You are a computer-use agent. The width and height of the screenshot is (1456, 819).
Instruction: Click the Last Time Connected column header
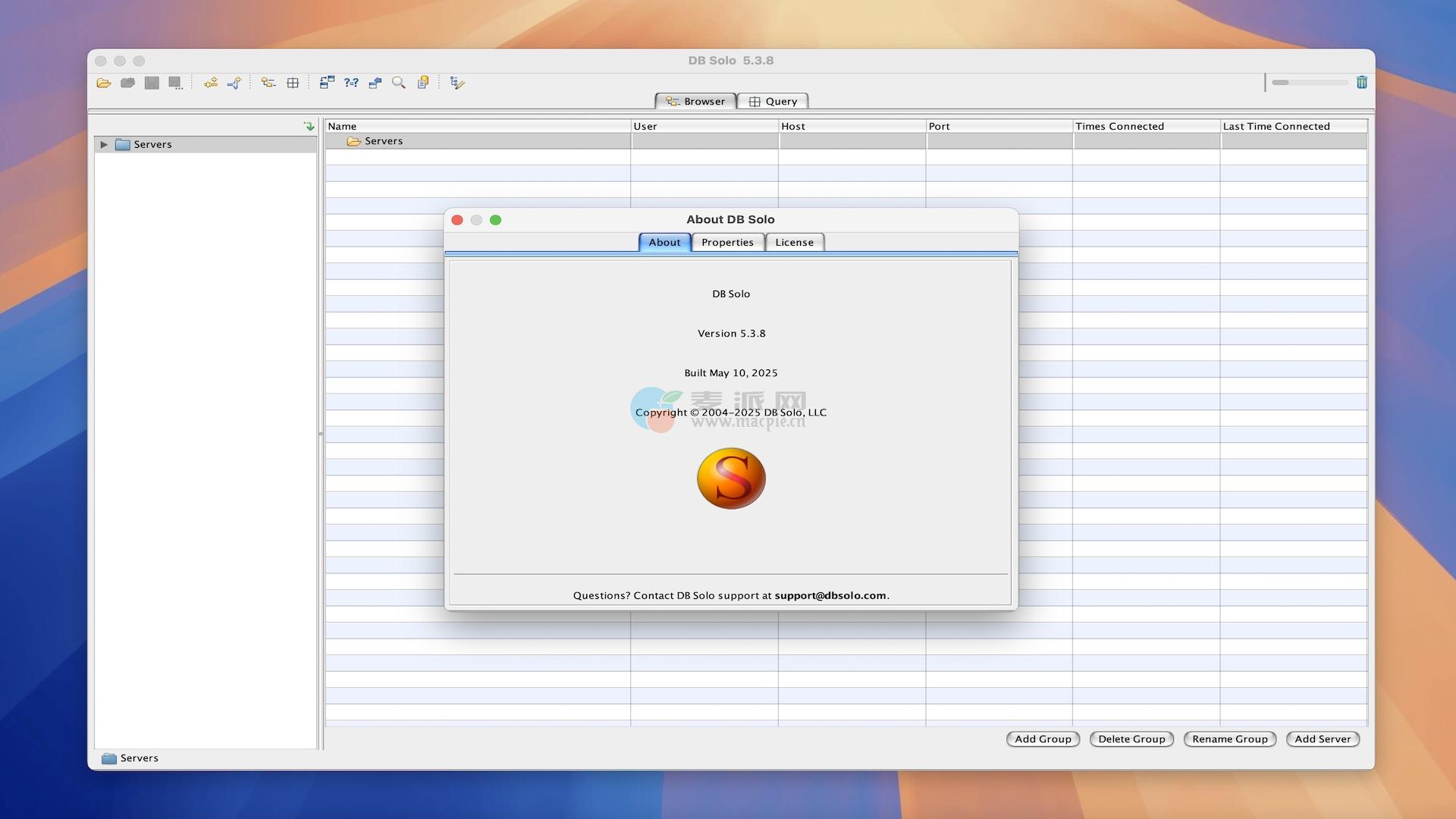tap(1294, 126)
